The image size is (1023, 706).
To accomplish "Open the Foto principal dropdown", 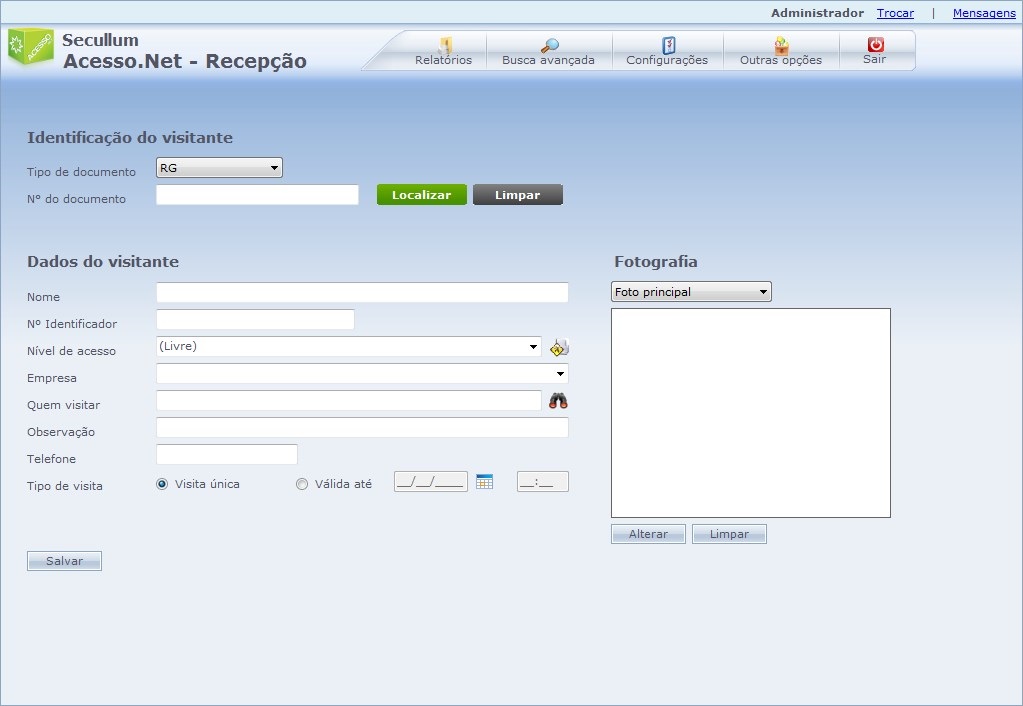I will pos(691,292).
